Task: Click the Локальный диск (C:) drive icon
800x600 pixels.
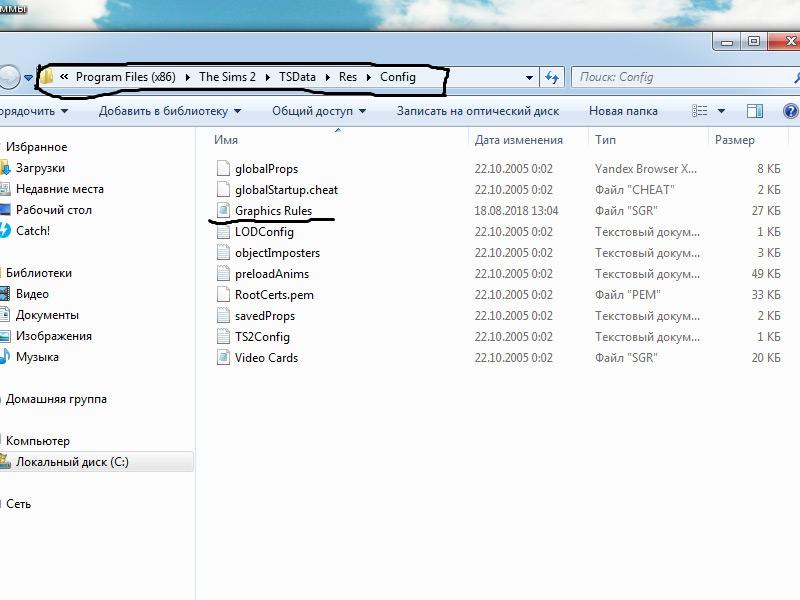Action: pyautogui.click(x=5, y=462)
